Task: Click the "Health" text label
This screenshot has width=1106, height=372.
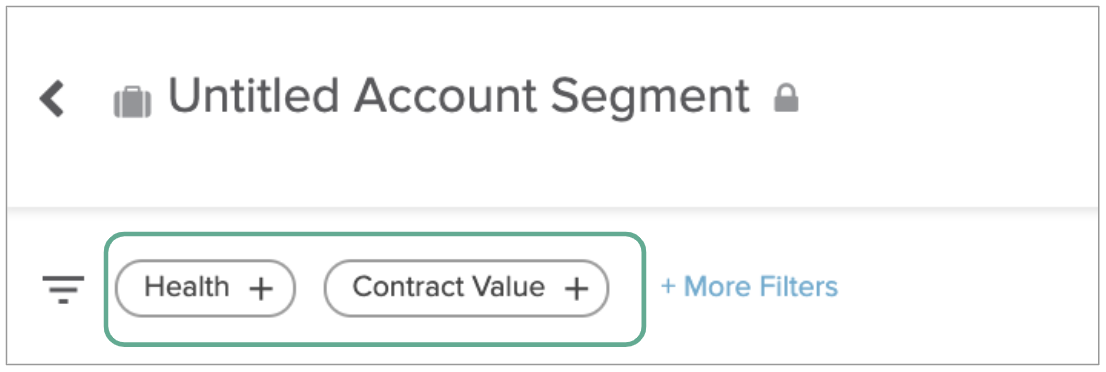Action: pyautogui.click(x=187, y=287)
